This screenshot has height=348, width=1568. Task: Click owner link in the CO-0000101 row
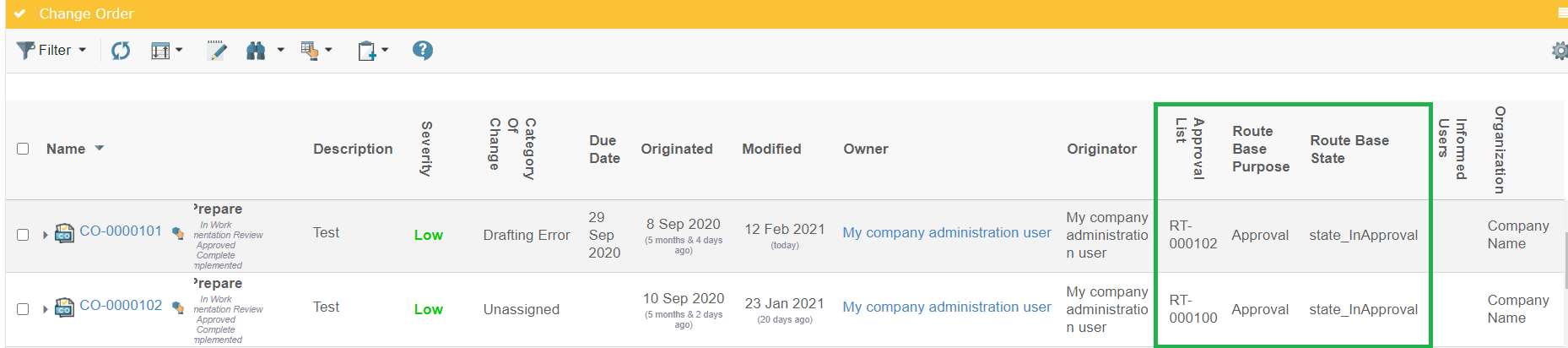coord(946,232)
